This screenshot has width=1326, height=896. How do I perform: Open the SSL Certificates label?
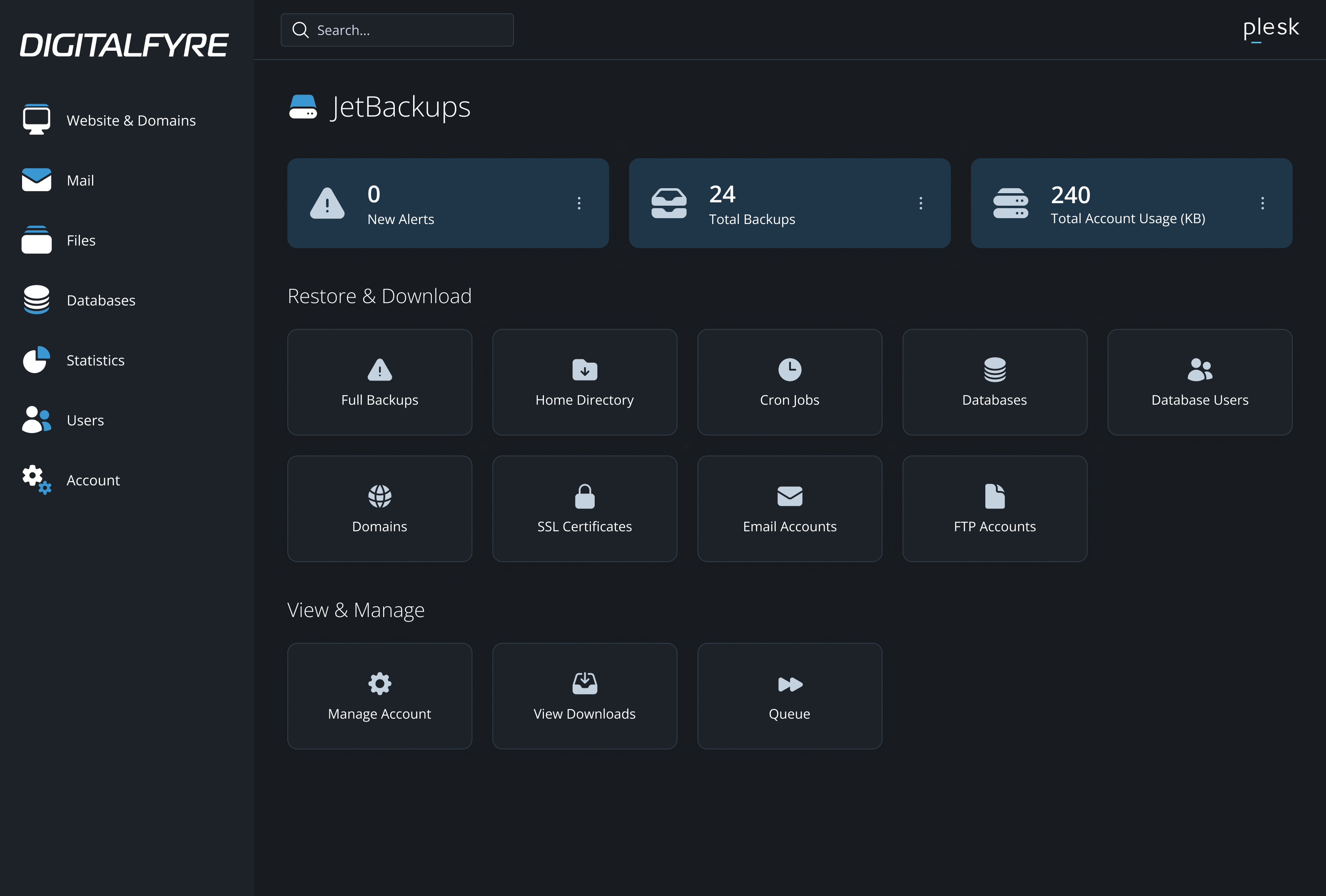(585, 526)
